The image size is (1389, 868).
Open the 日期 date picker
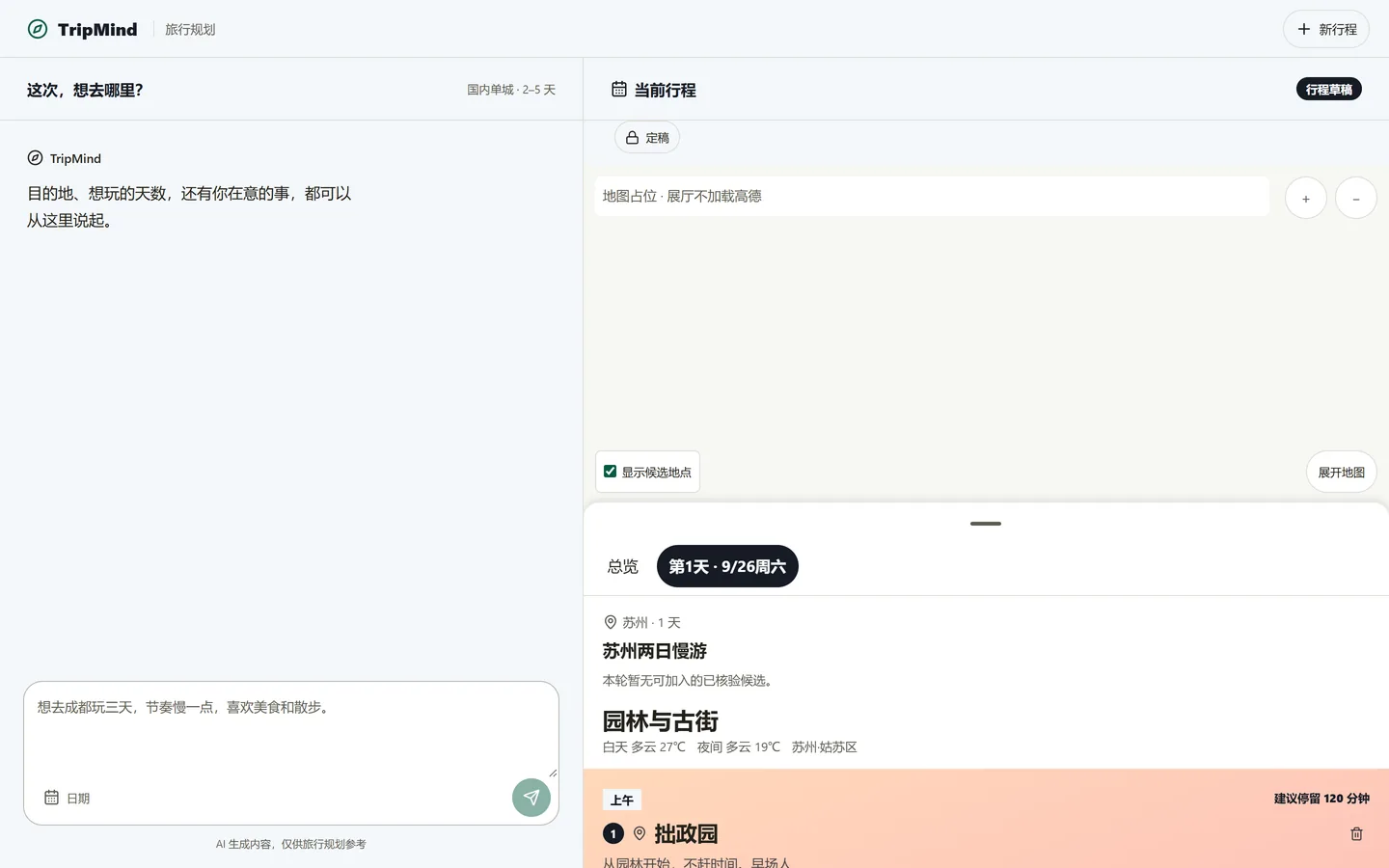(68, 798)
